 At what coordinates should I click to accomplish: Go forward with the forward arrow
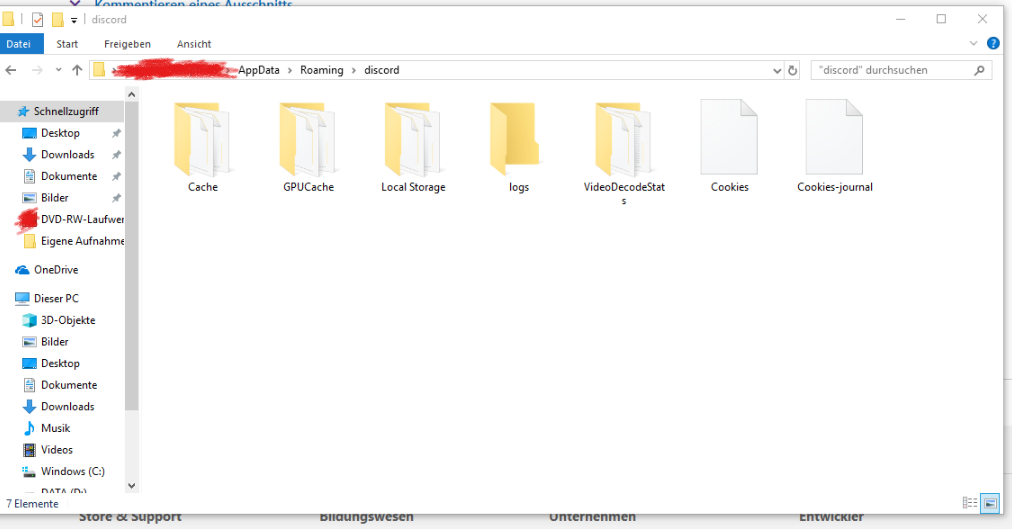(x=37, y=70)
